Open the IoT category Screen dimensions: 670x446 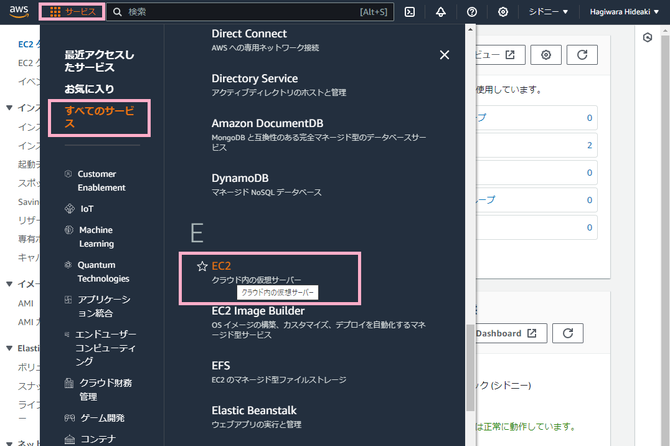tap(87, 209)
